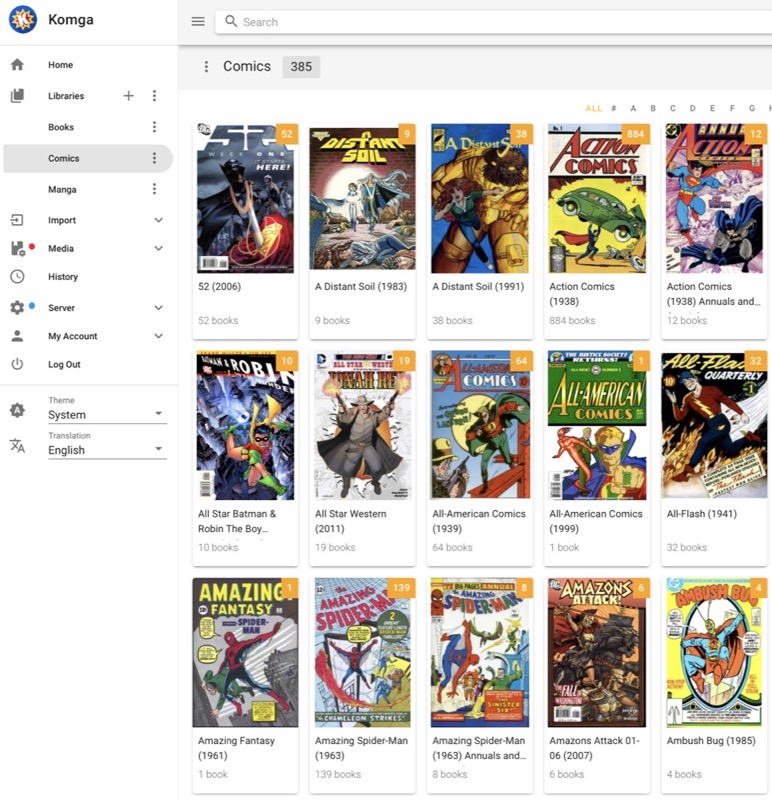Expand the Server settings section

point(158,308)
